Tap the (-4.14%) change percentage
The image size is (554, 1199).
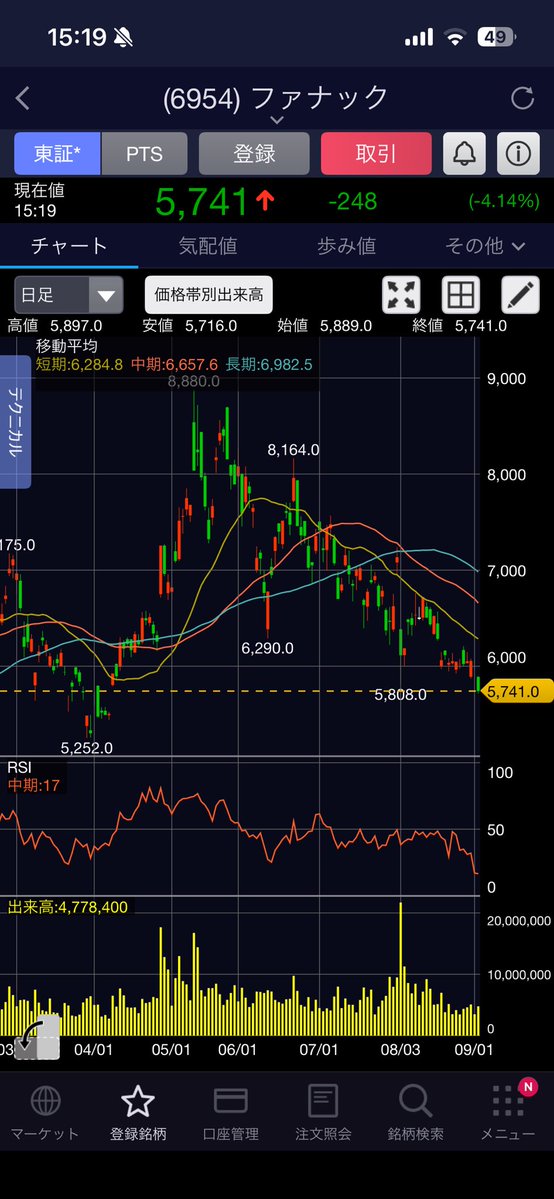pyautogui.click(x=504, y=201)
